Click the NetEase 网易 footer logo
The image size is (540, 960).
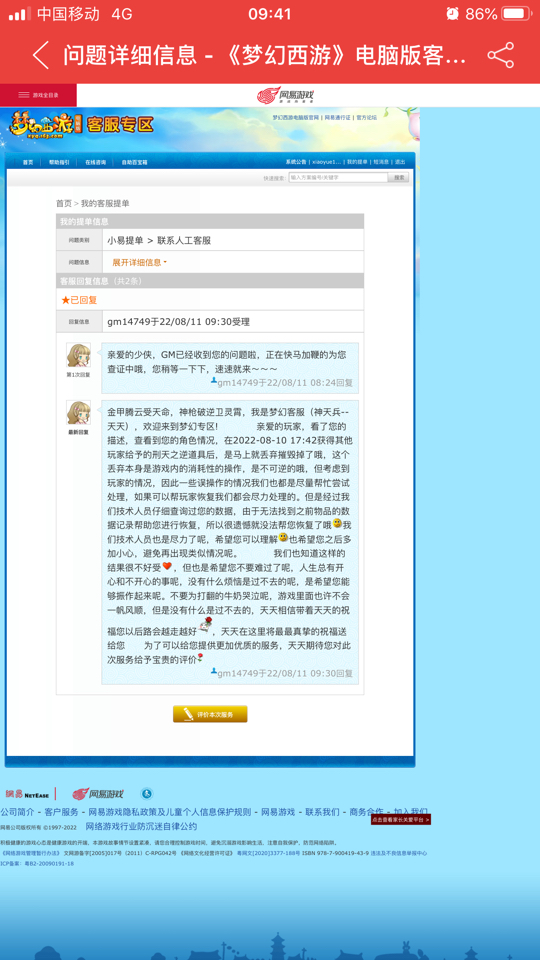(27, 794)
